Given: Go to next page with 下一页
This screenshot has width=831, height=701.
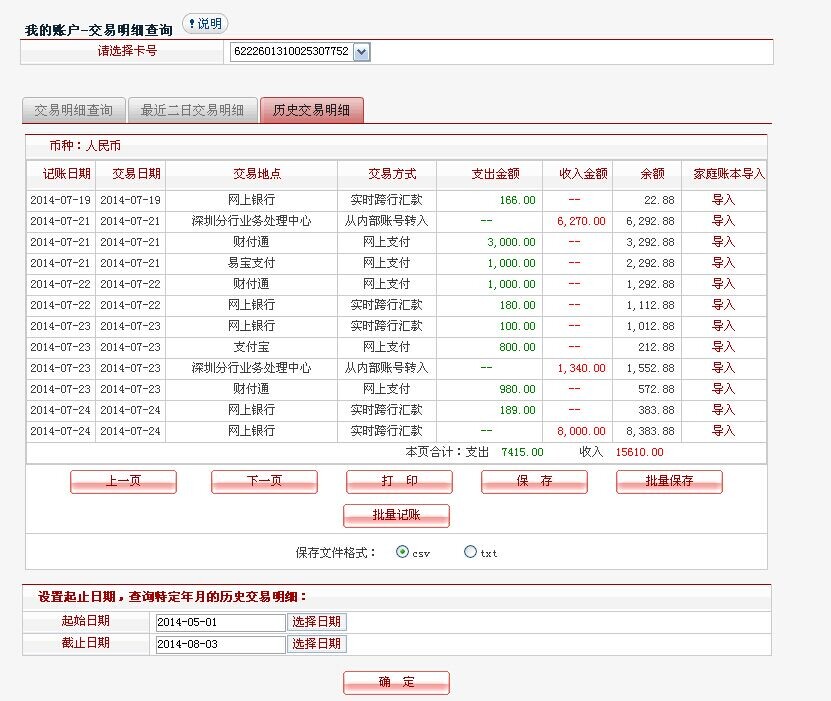Looking at the screenshot, I should tap(264, 482).
